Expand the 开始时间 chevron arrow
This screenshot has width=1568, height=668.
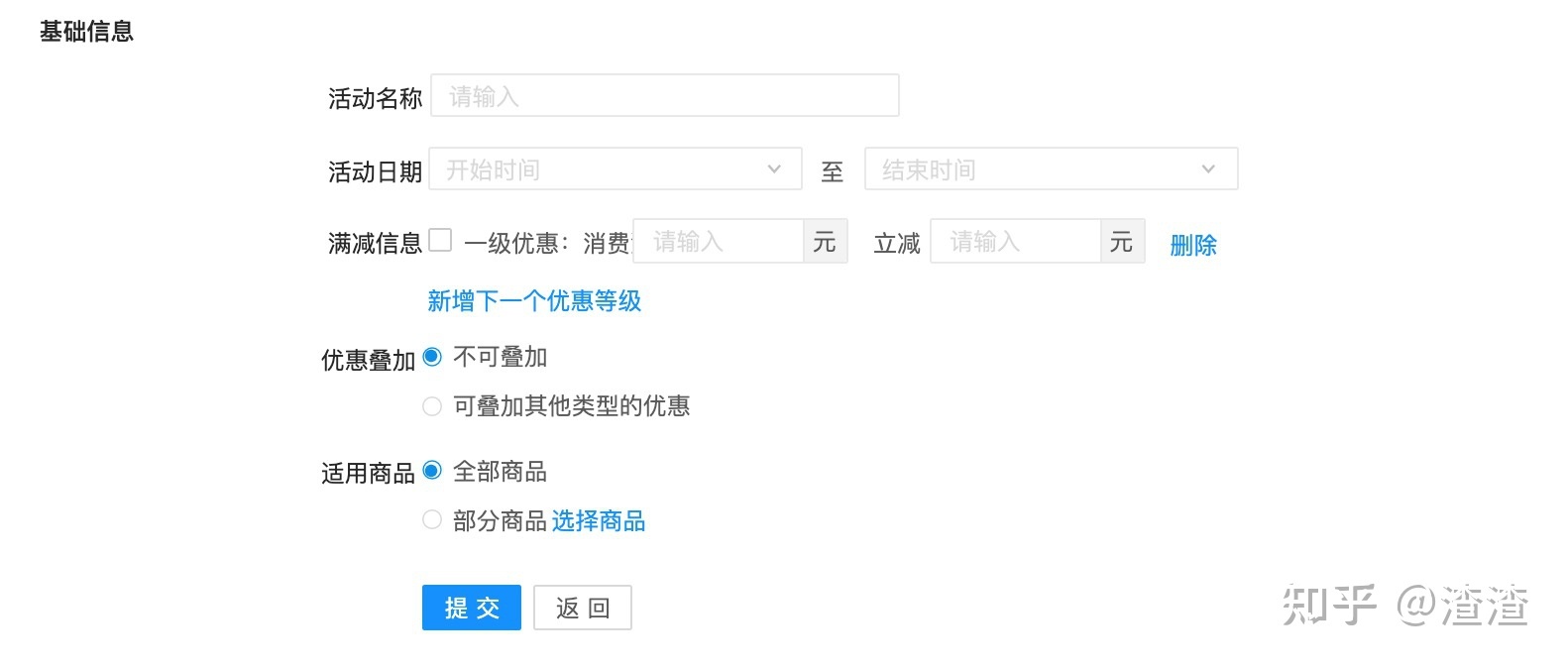(x=774, y=169)
